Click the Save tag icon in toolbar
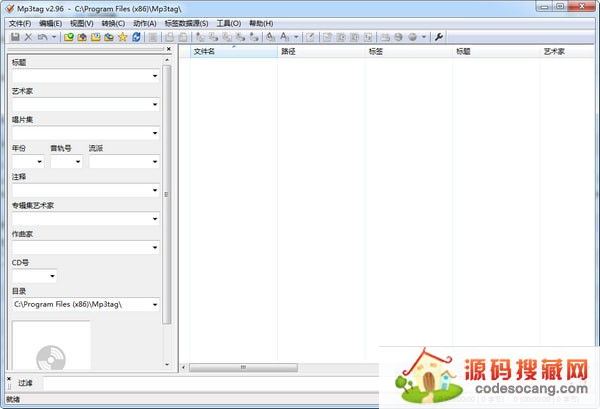 click(x=15, y=37)
